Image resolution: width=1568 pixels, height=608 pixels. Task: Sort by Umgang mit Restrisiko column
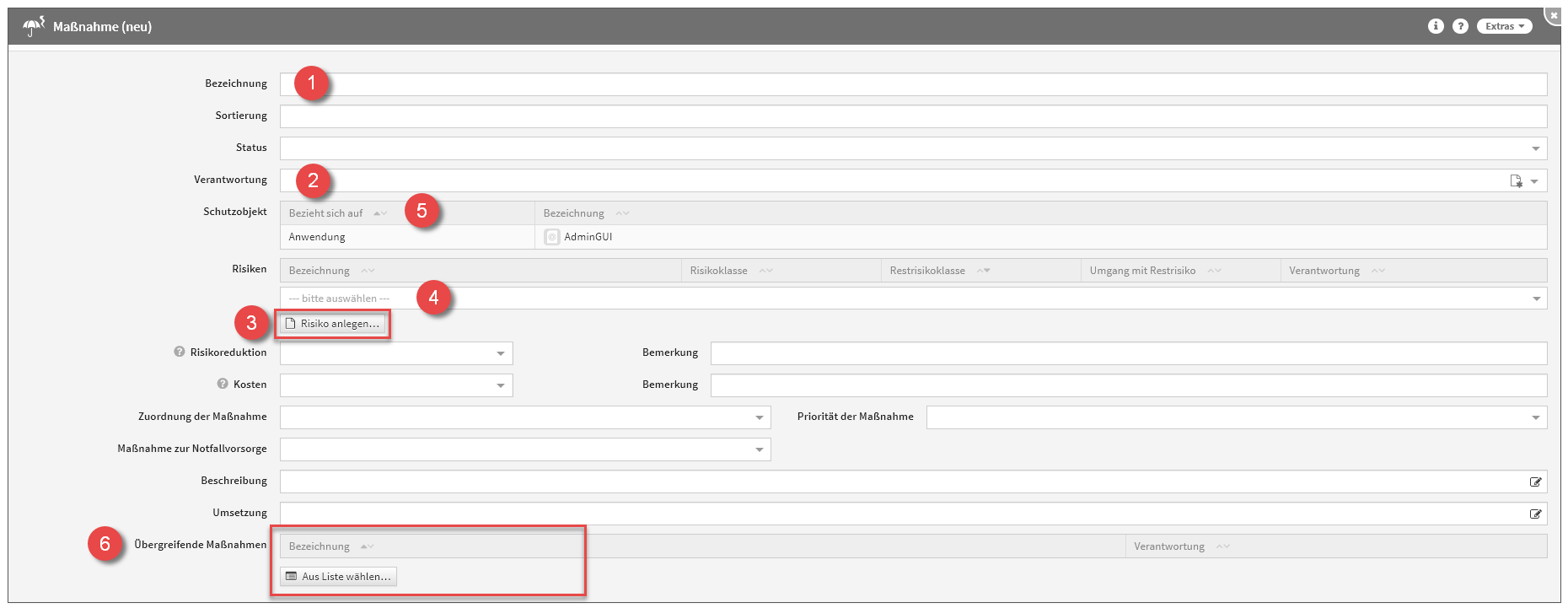[1142, 271]
